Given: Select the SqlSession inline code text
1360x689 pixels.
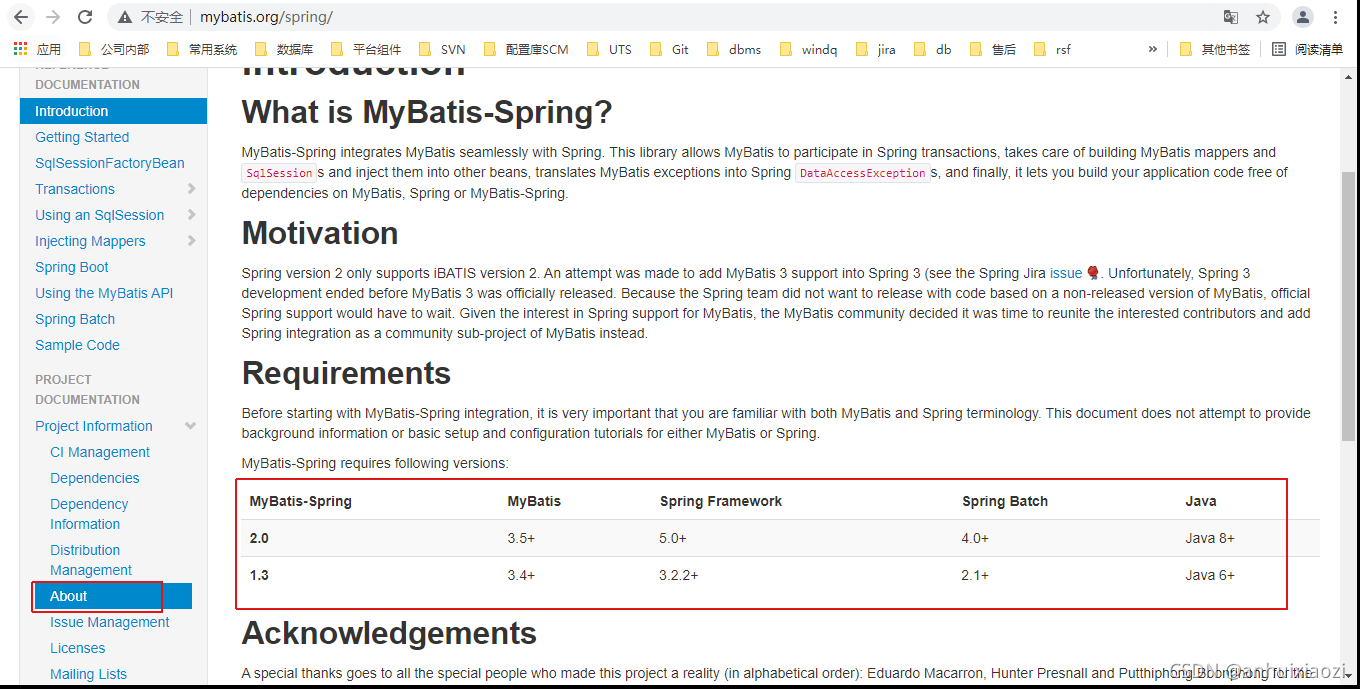Looking at the screenshot, I should (x=279, y=173).
